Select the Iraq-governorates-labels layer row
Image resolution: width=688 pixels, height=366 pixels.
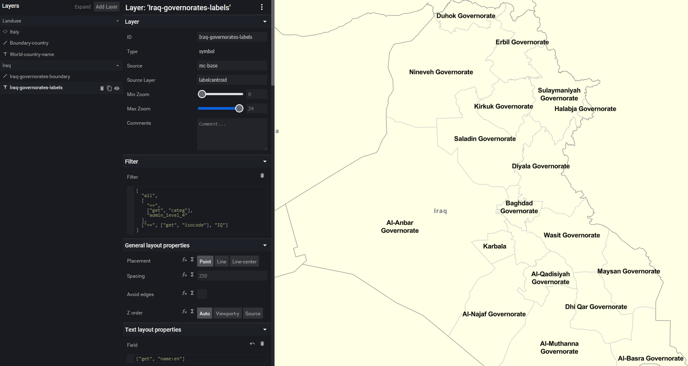(x=61, y=88)
